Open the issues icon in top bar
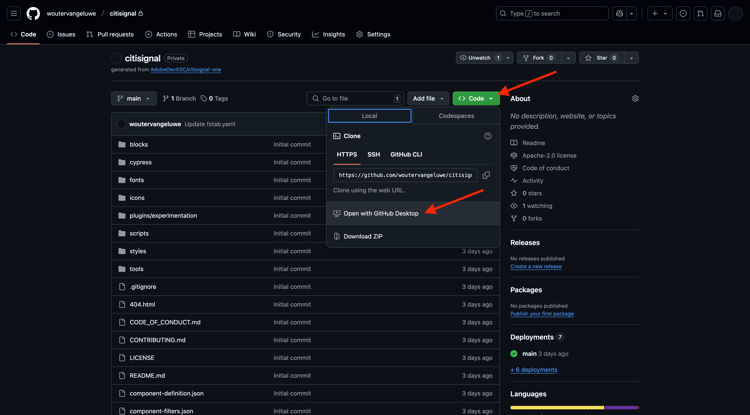 click(x=683, y=13)
